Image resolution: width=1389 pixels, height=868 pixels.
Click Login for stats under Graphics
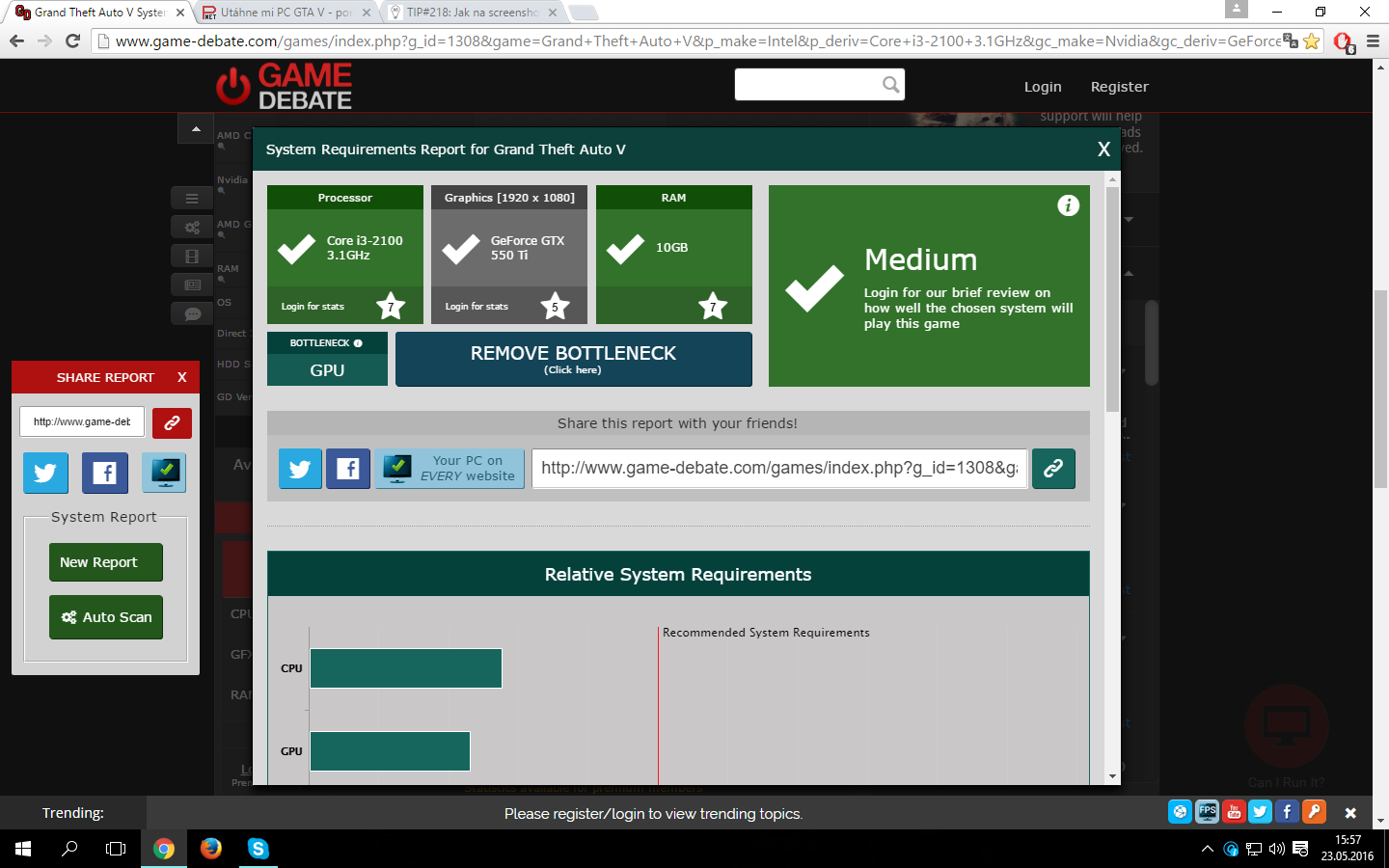477,307
